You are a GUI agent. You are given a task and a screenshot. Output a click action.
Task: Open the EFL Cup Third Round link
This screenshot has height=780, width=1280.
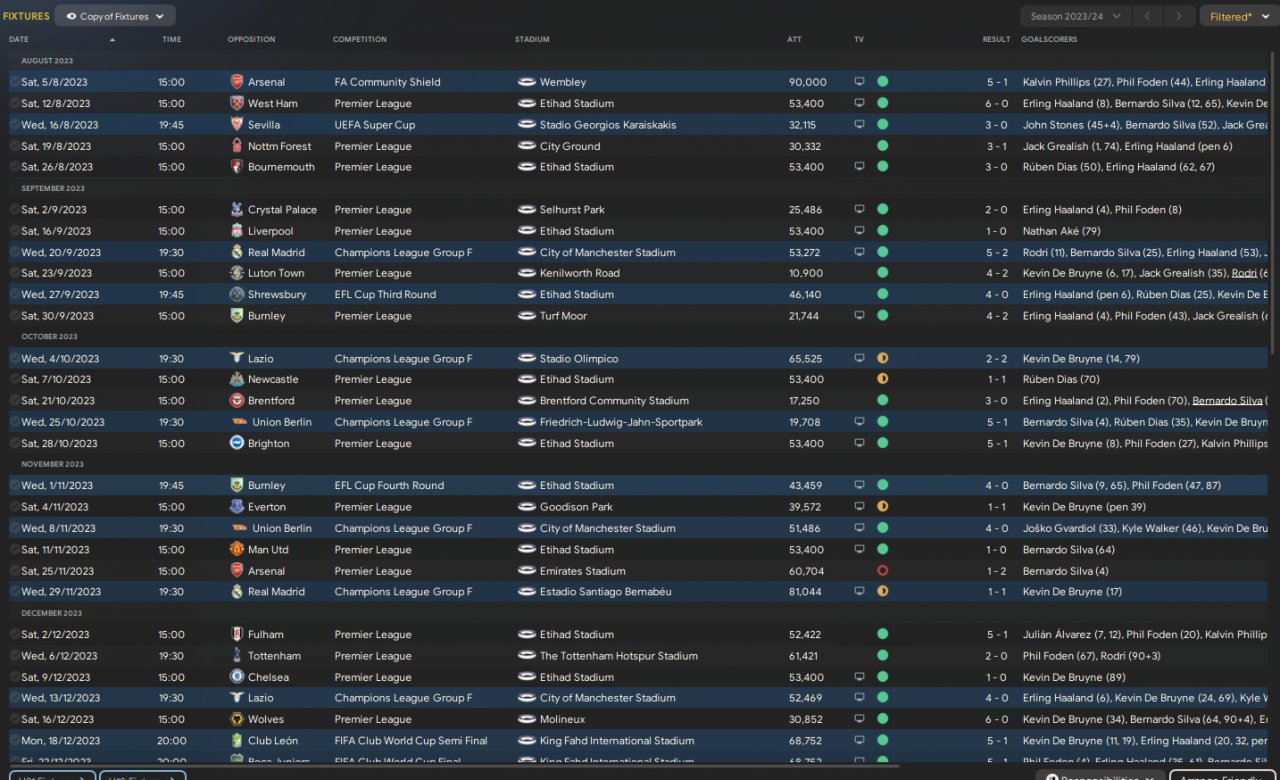point(385,295)
